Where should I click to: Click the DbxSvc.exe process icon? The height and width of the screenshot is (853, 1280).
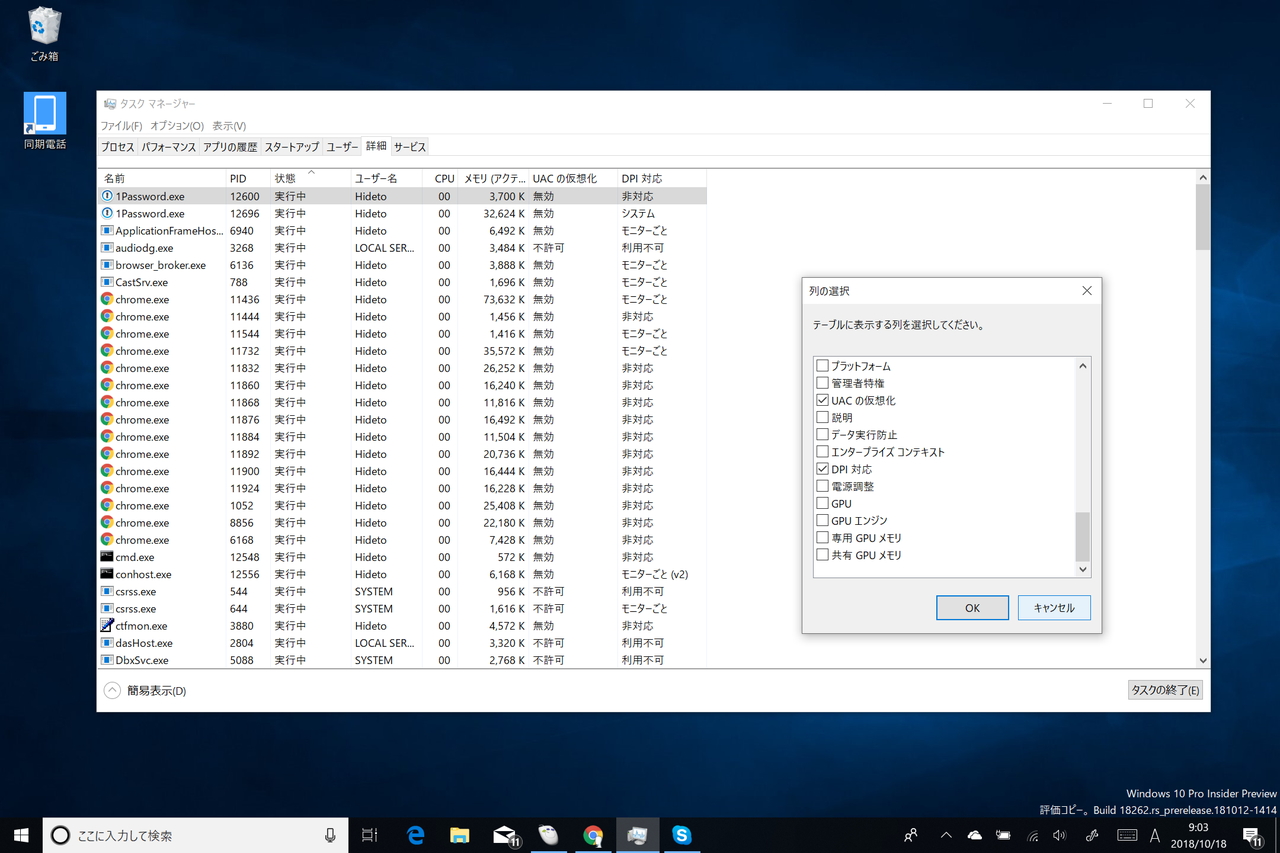pyautogui.click(x=107, y=660)
